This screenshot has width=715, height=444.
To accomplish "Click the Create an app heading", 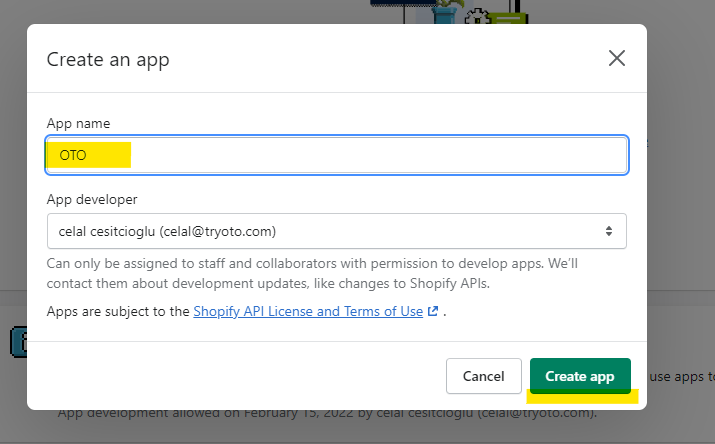I will tap(108, 60).
